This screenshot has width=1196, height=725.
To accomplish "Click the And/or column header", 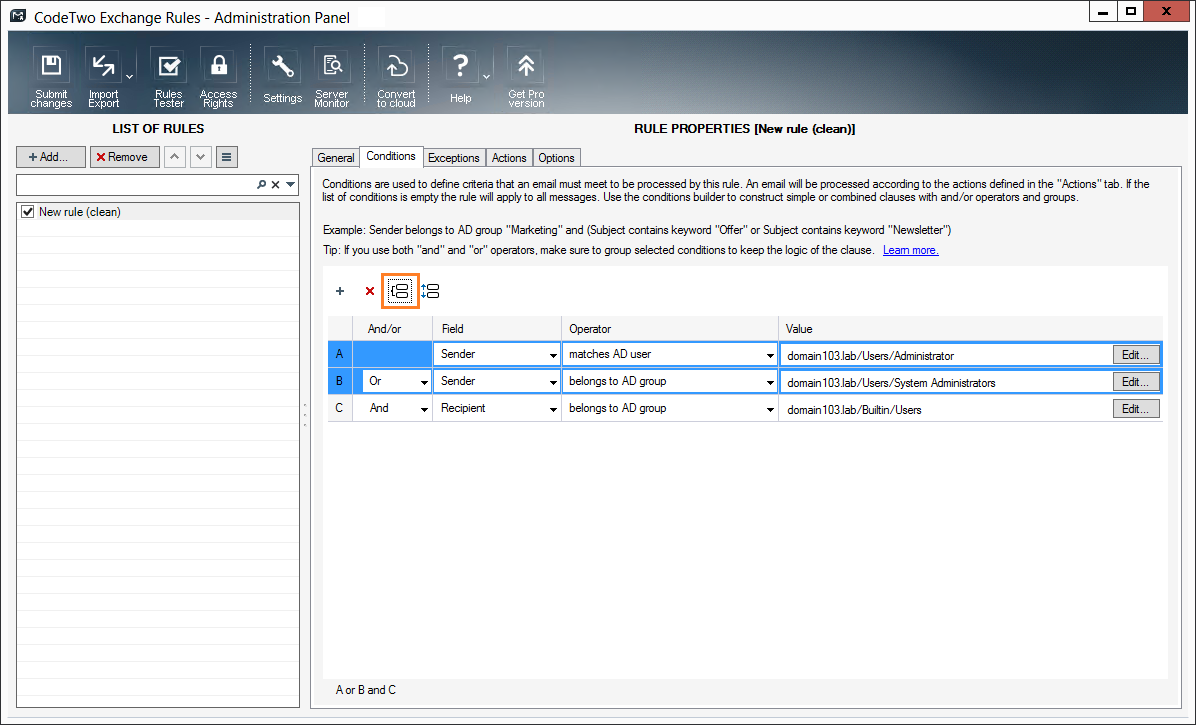I will tap(392, 329).
